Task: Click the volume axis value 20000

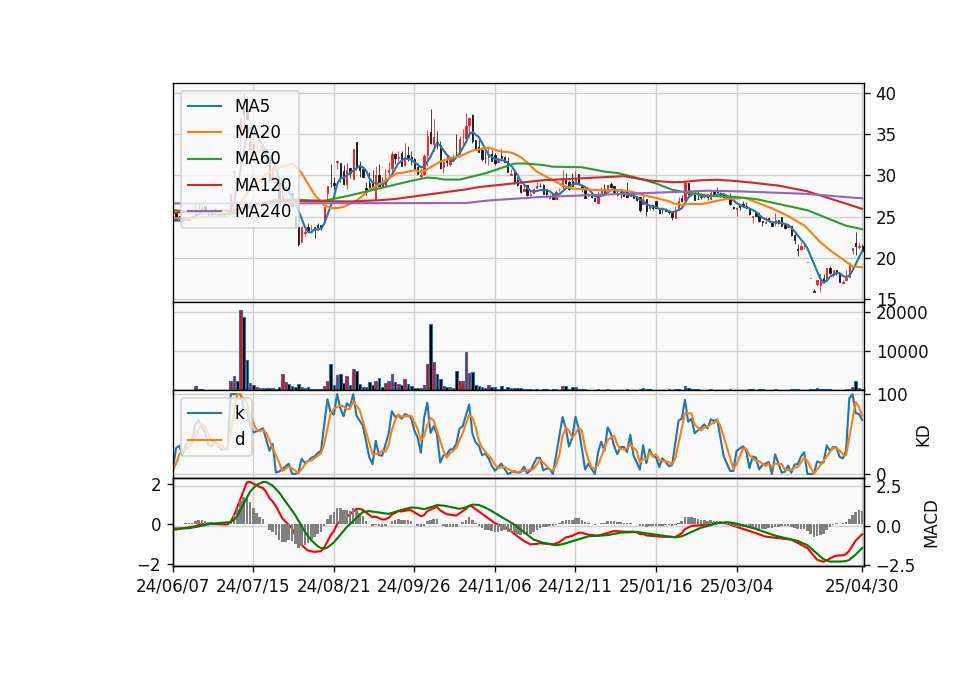Action: tap(901, 313)
